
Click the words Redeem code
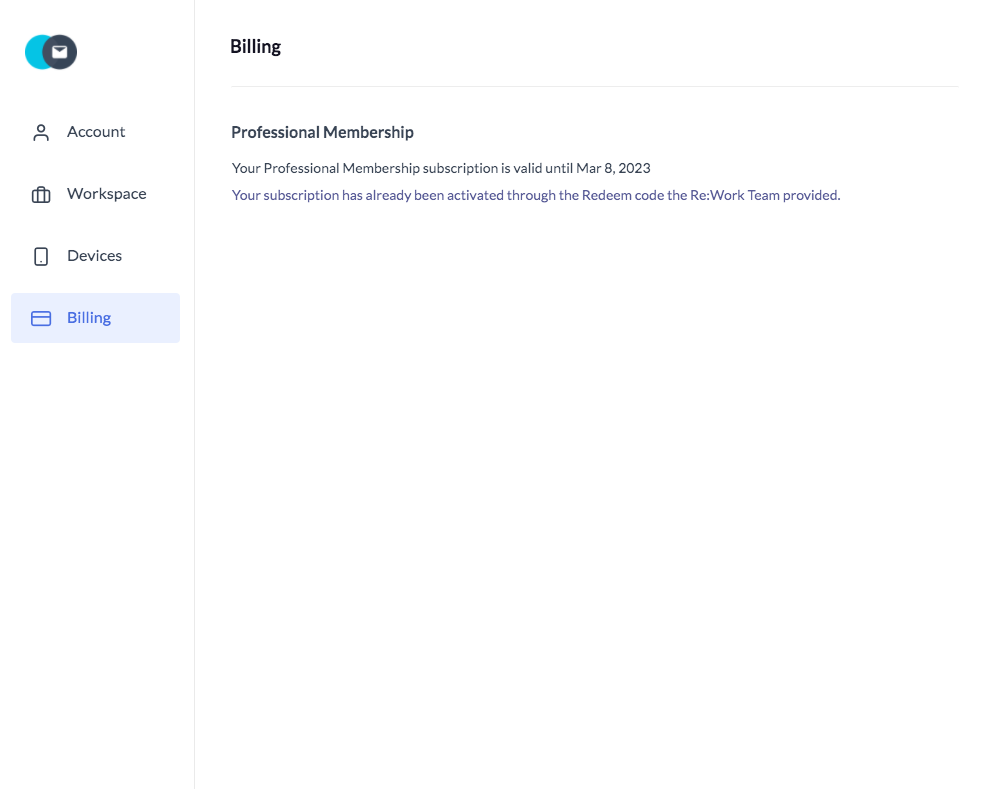[623, 195]
